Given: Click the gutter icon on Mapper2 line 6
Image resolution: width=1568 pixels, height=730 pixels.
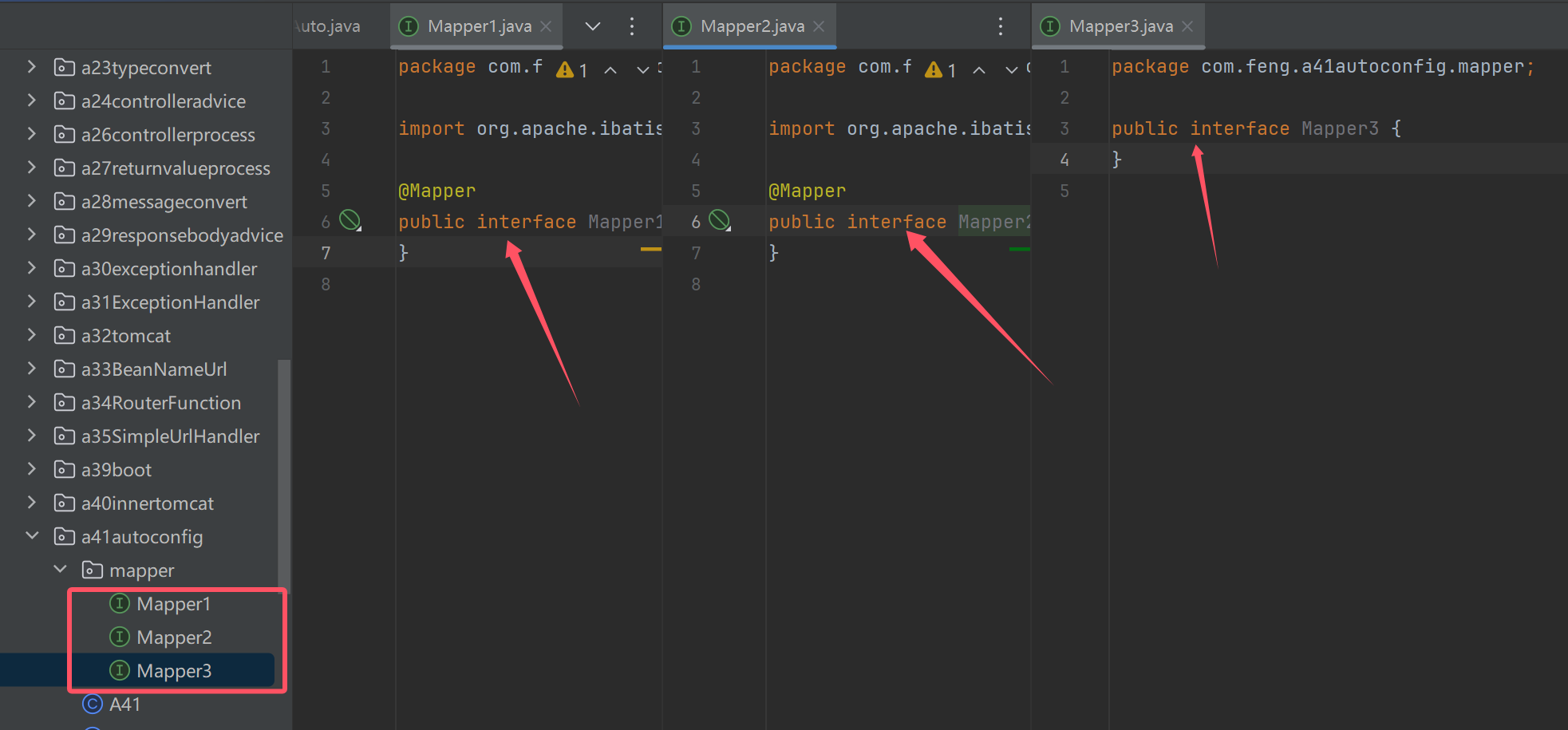Looking at the screenshot, I should point(720,220).
